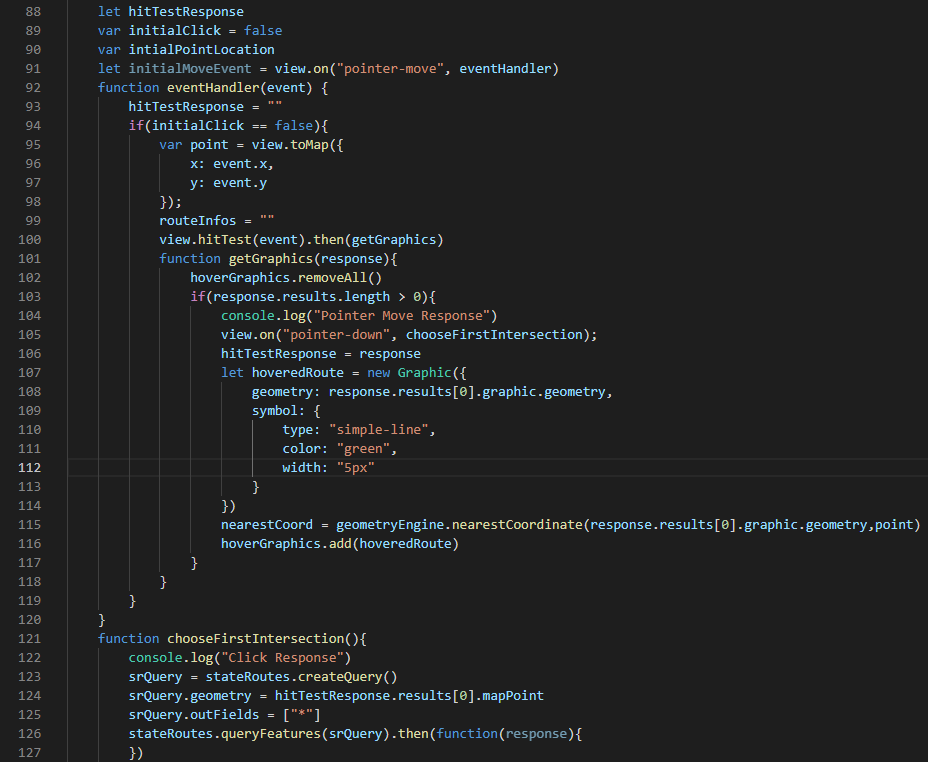Click 'srQuery.geometry' assignment on line 124
The width and height of the screenshot is (928, 762).
click(x=190, y=696)
